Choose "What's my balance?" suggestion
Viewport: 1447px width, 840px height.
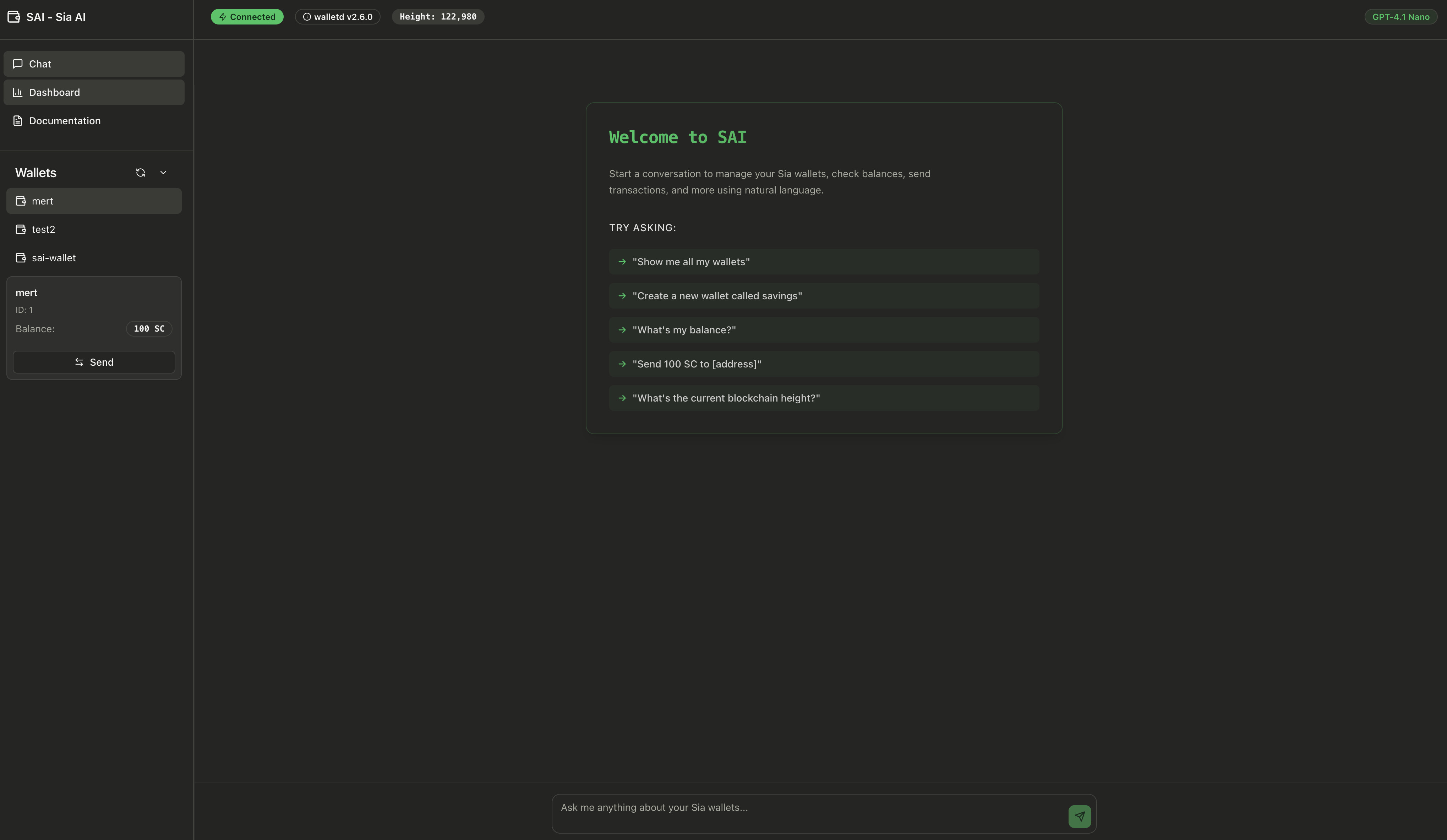pyautogui.click(x=824, y=329)
